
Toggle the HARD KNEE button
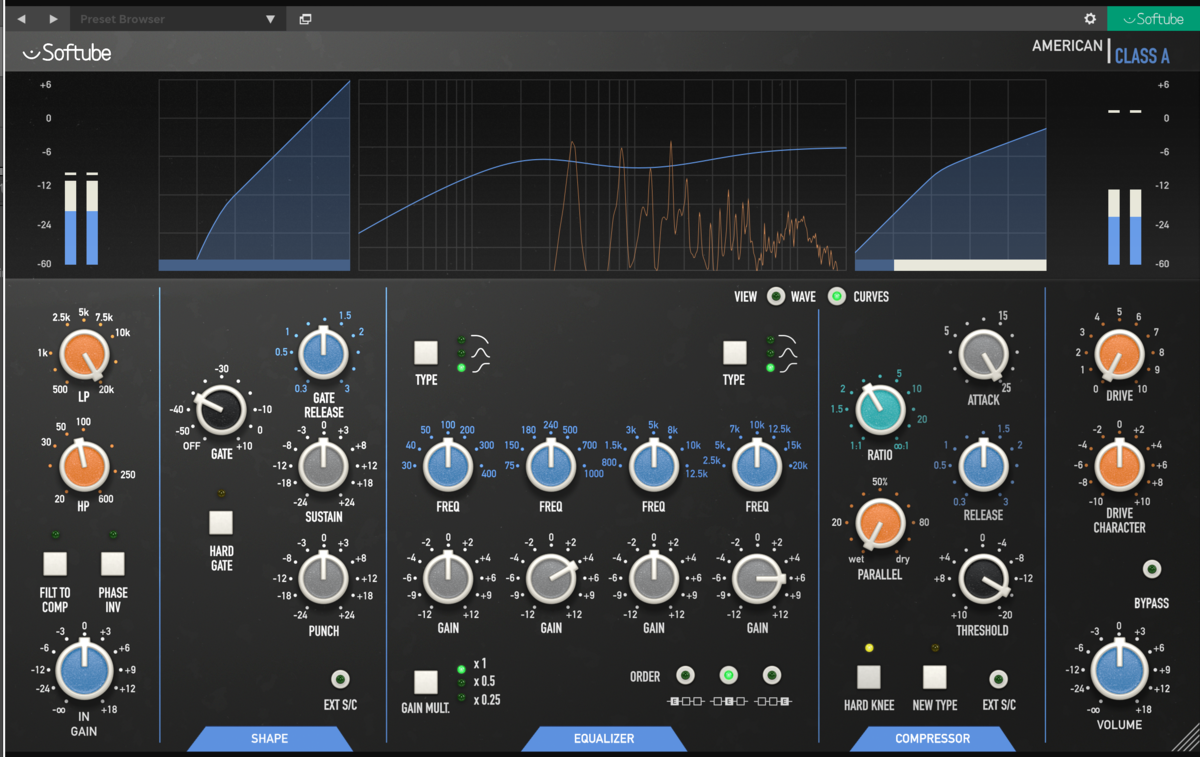pos(869,677)
